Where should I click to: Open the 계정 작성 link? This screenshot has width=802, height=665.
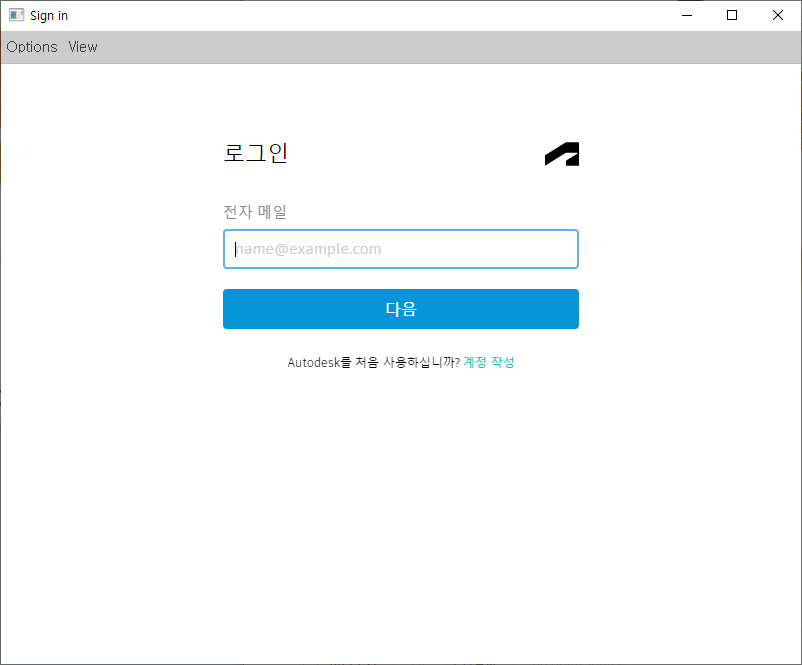(488, 362)
